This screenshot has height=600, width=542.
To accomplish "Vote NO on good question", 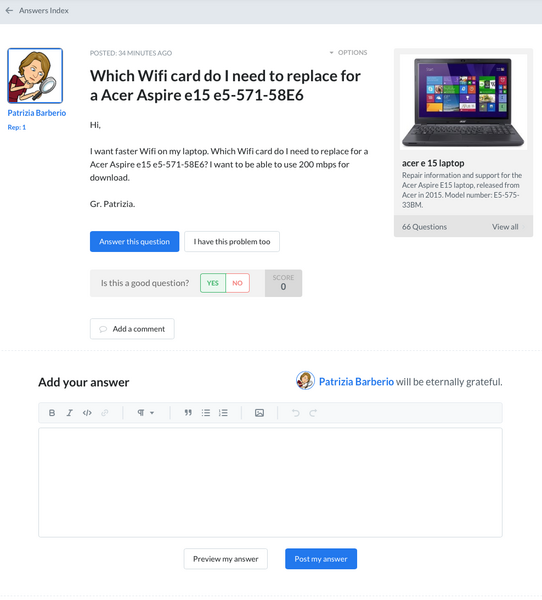I will pos(238,283).
